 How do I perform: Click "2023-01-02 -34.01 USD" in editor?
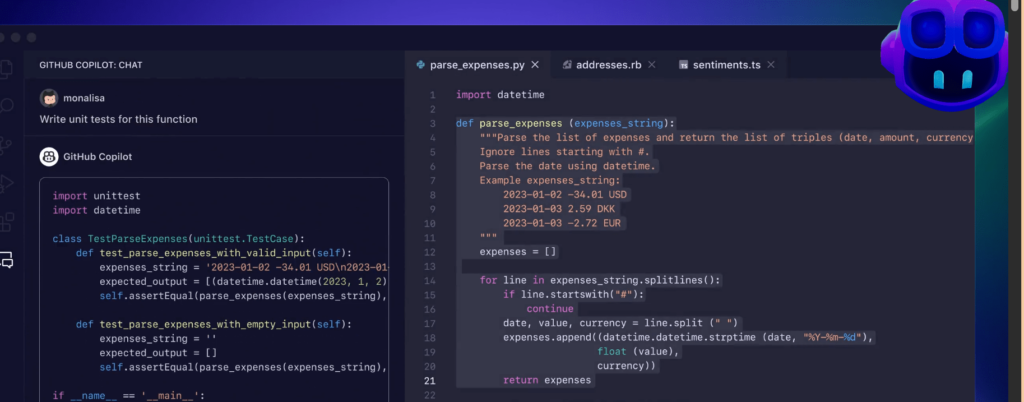565,195
